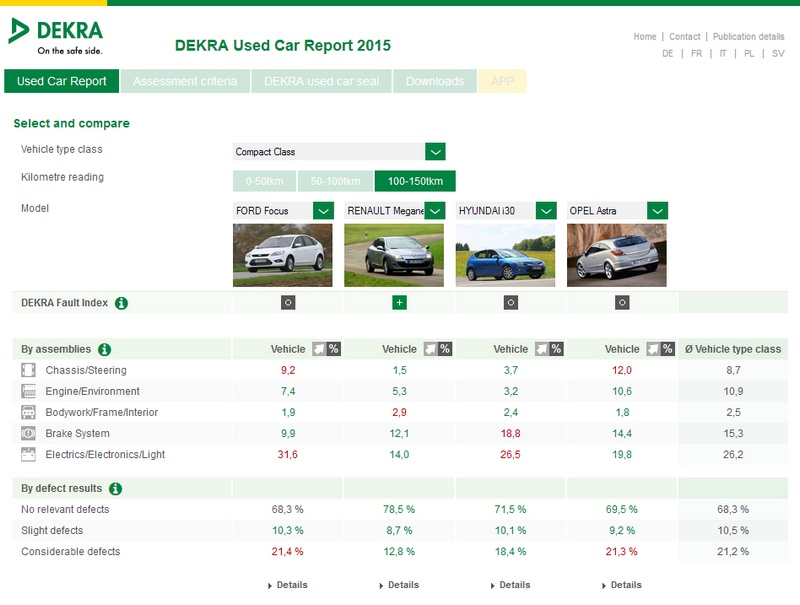Viewport: 800px width, 605px height.
Task: Open Details link under HYUNDAI i30 column
Action: (510, 585)
